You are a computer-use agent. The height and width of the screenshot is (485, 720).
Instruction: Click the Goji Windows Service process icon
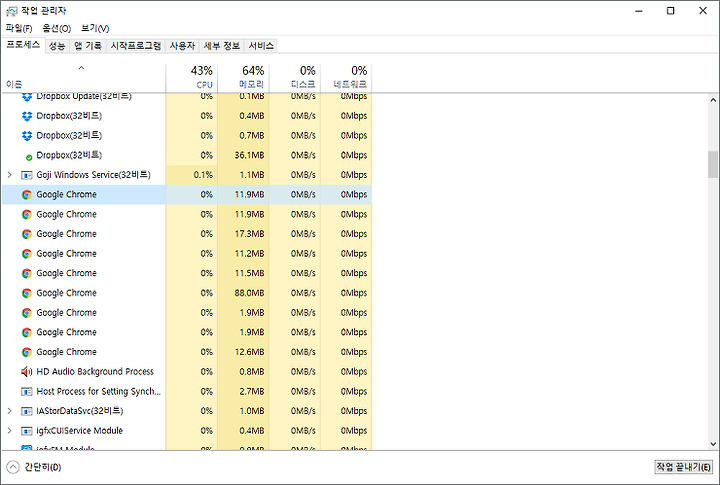(27, 175)
